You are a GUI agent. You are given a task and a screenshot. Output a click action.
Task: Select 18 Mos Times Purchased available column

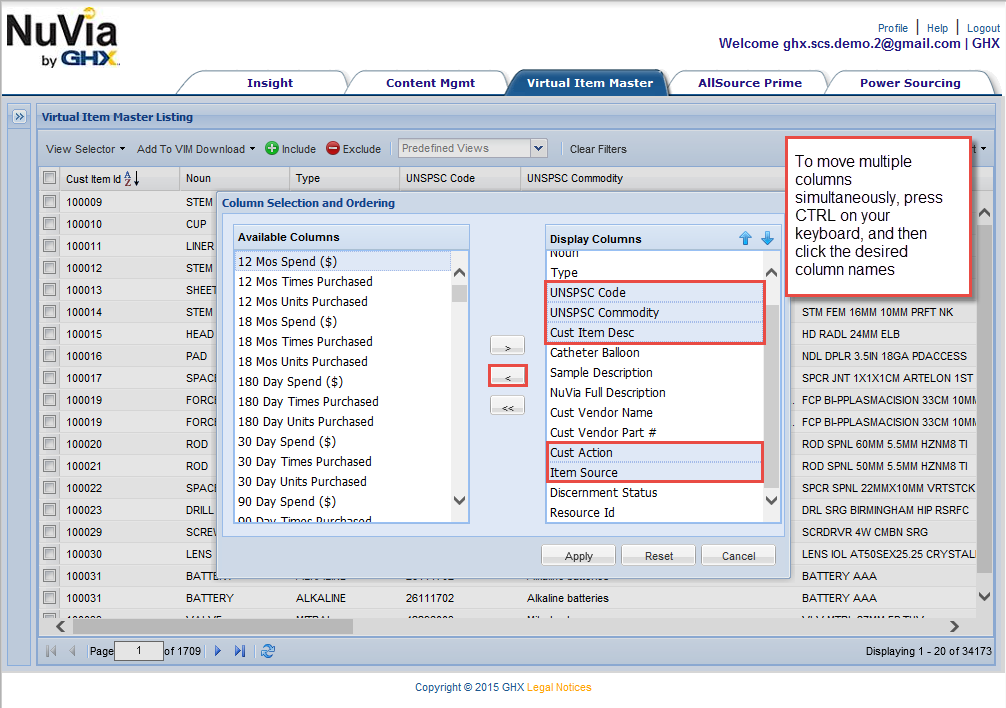(x=344, y=342)
